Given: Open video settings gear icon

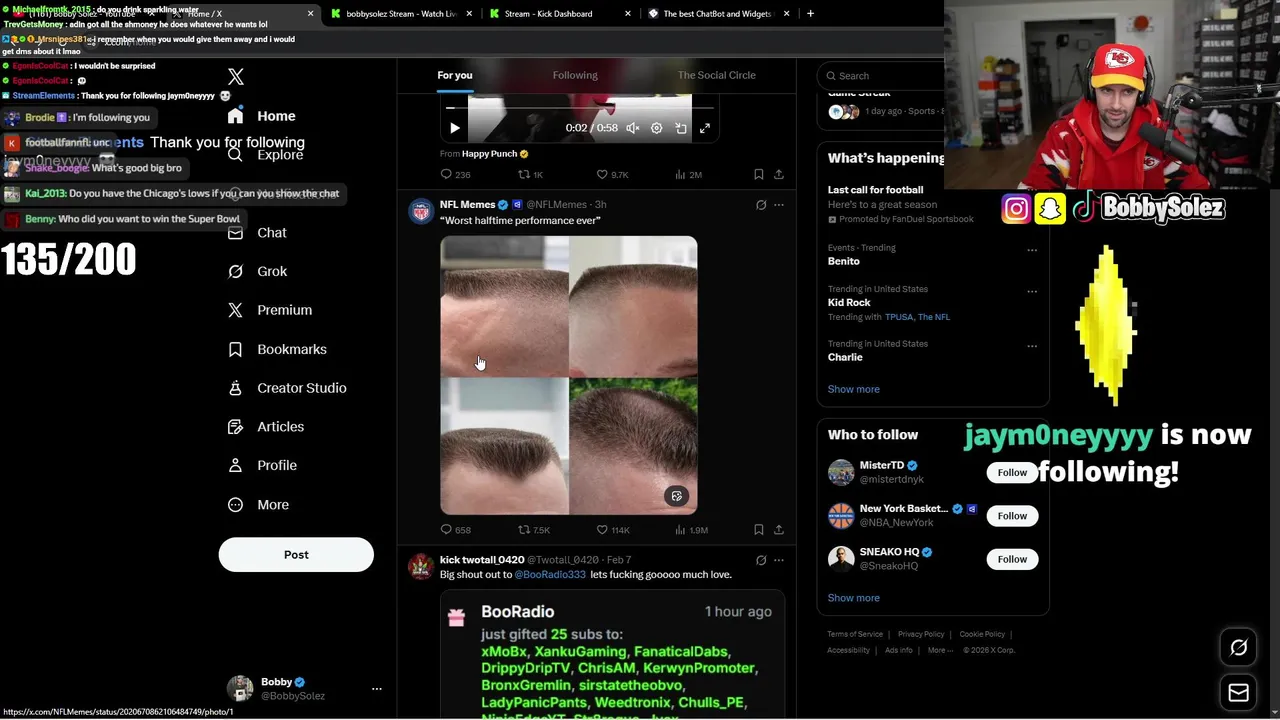Looking at the screenshot, I should (x=657, y=128).
